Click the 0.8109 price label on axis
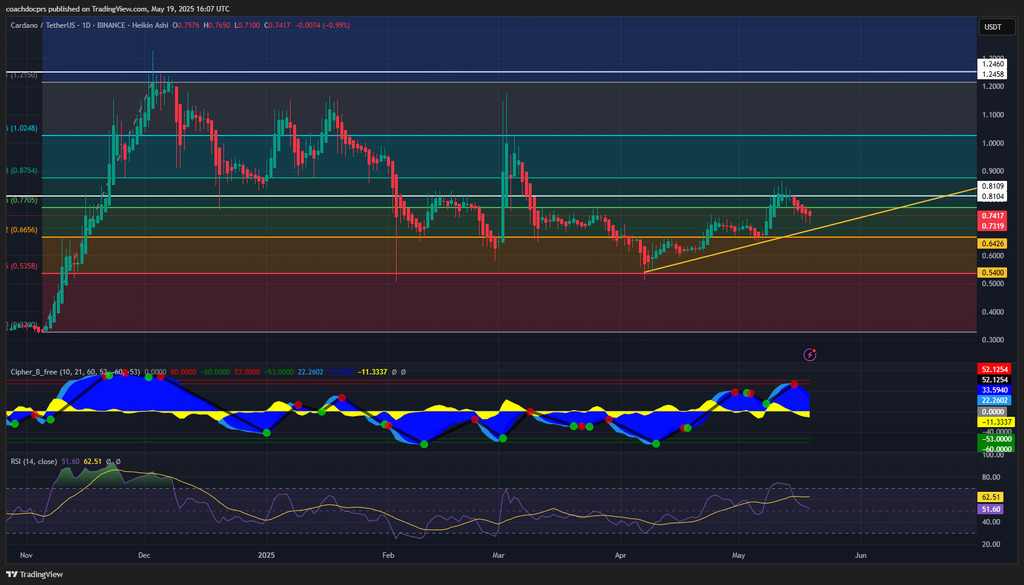The width and height of the screenshot is (1024, 585). pyautogui.click(x=993, y=187)
